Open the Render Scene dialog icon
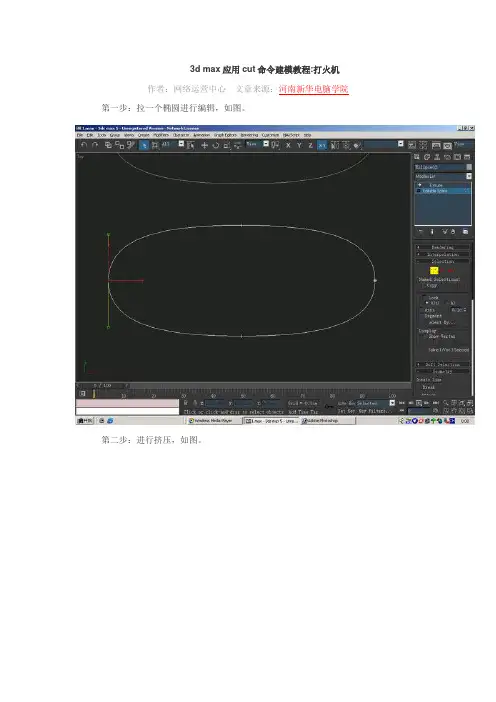The width and height of the screenshot is (496, 702). [x=436, y=145]
